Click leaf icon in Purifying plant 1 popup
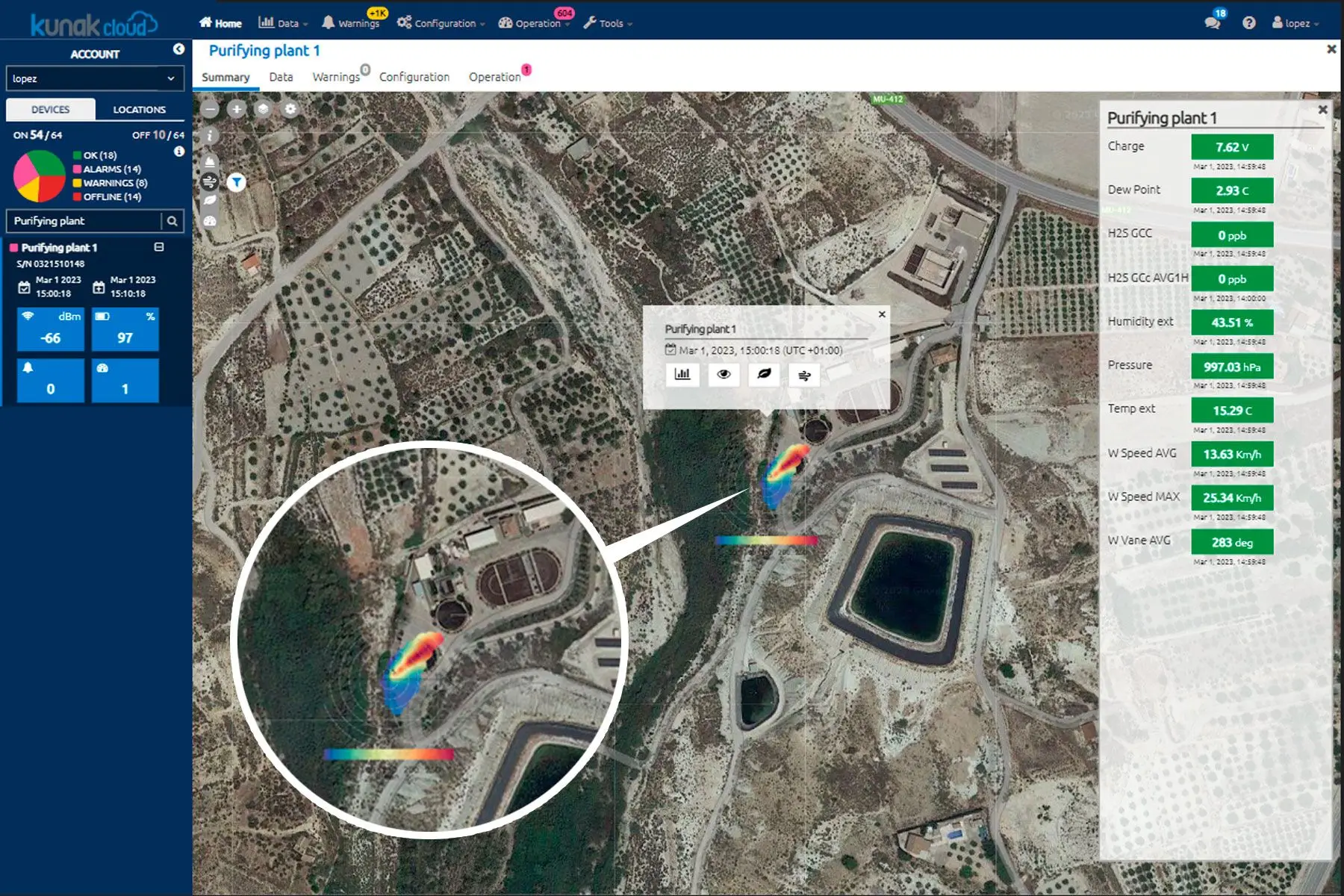1344x896 pixels. 764,375
